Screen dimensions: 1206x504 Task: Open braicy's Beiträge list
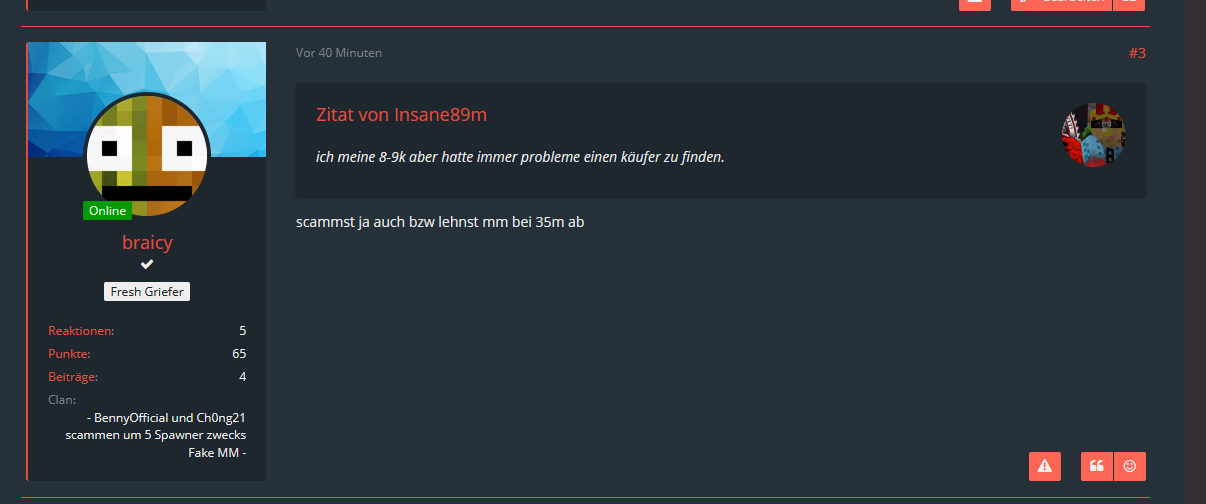(x=147, y=377)
